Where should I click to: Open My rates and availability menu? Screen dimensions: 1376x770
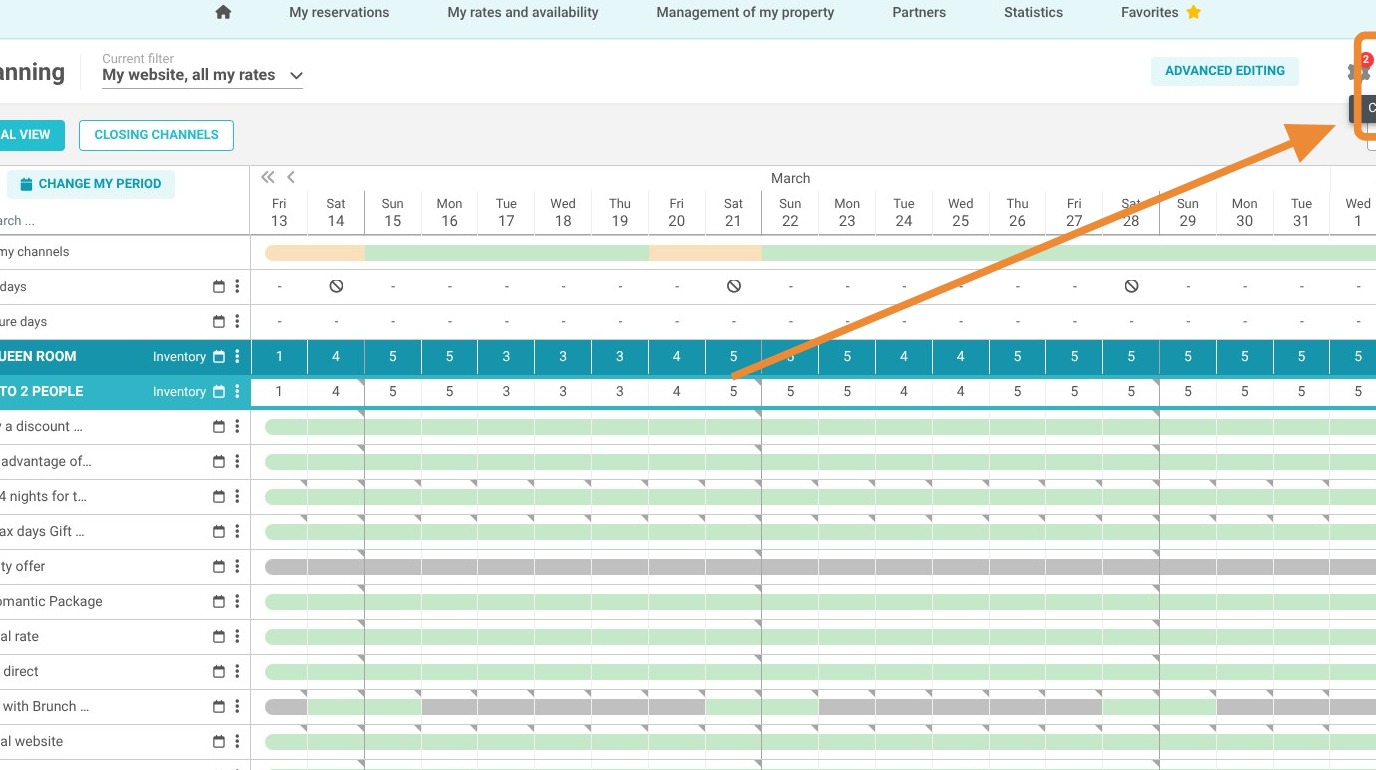pos(523,13)
